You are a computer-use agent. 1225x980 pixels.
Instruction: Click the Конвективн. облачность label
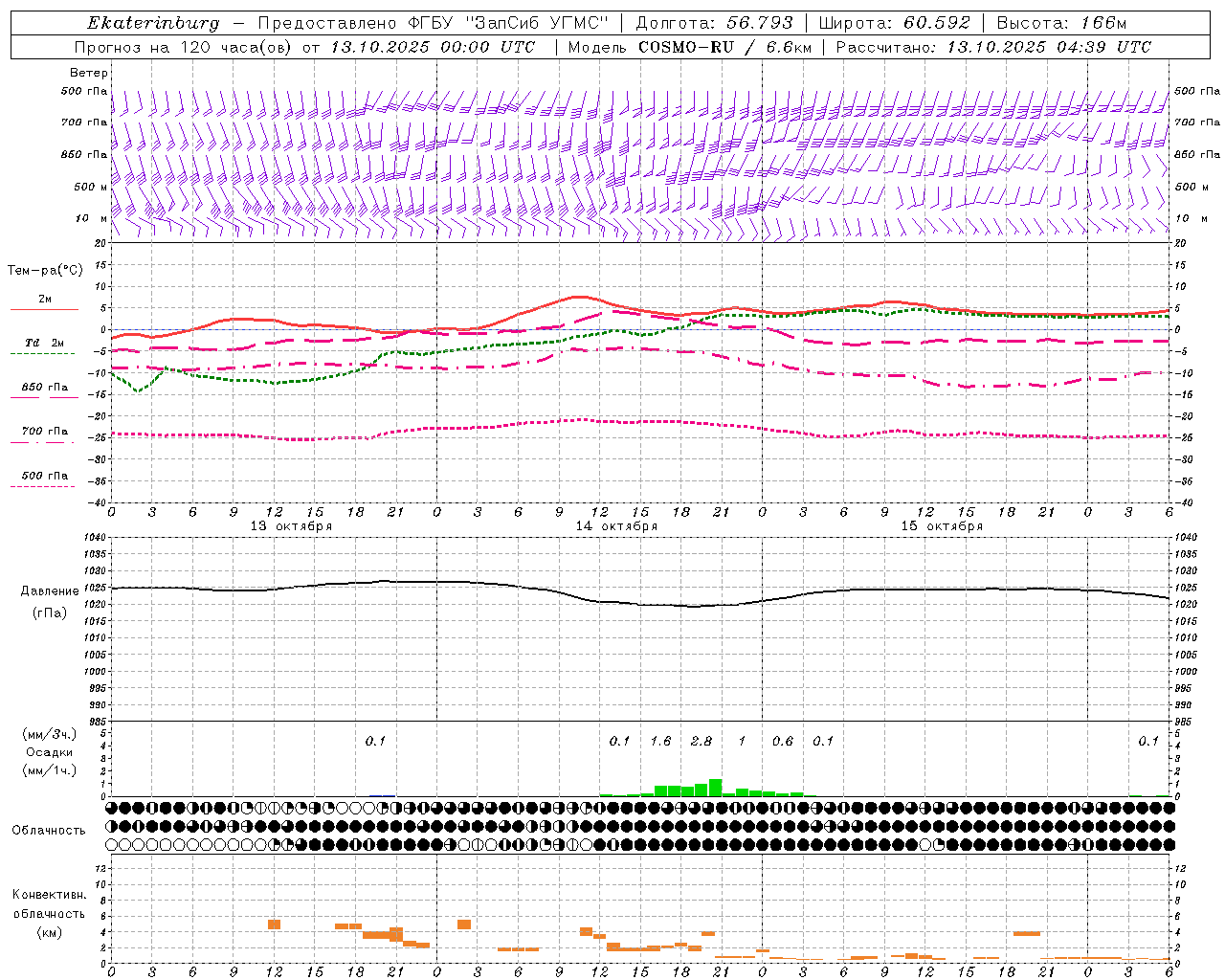point(49,913)
